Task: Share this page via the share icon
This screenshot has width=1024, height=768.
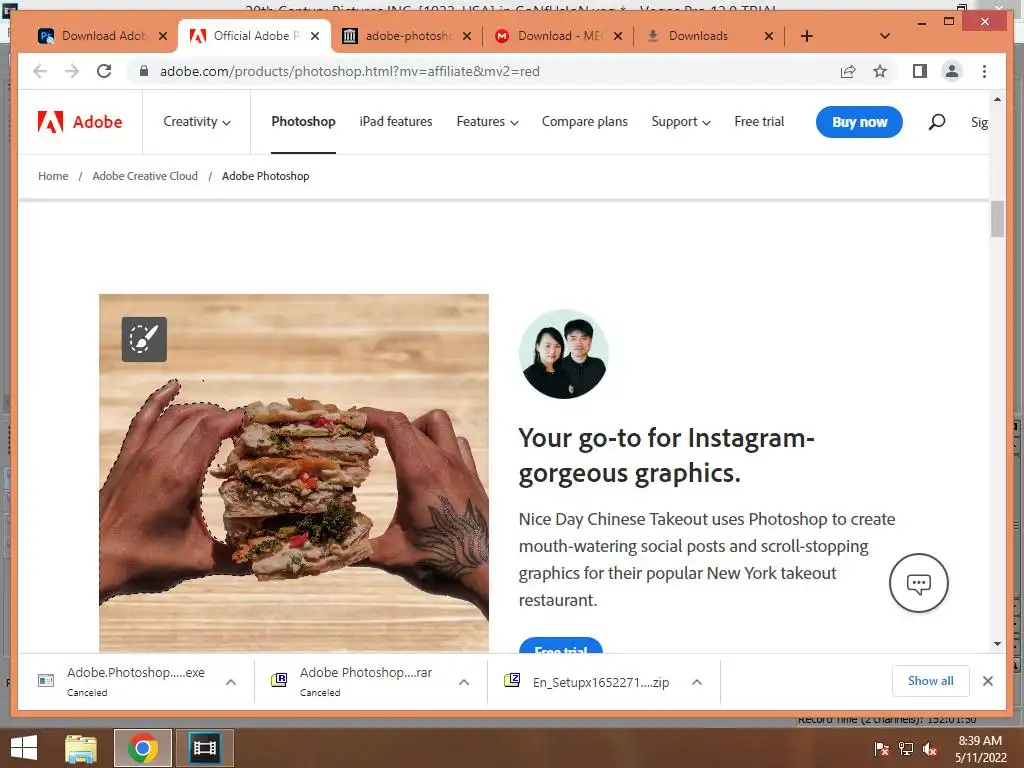Action: [x=848, y=71]
